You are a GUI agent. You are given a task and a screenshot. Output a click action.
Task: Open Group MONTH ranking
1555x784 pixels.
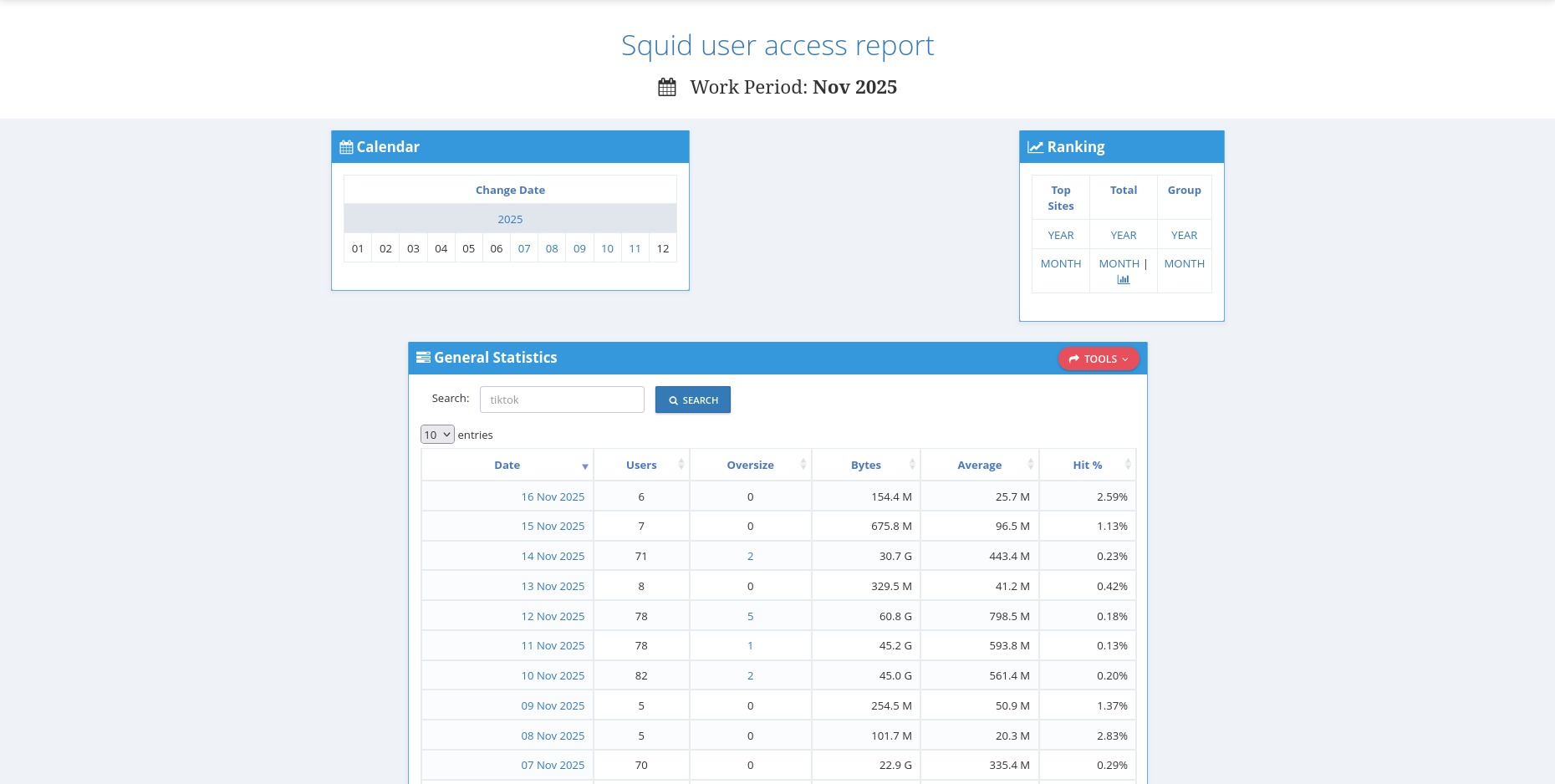point(1184,263)
